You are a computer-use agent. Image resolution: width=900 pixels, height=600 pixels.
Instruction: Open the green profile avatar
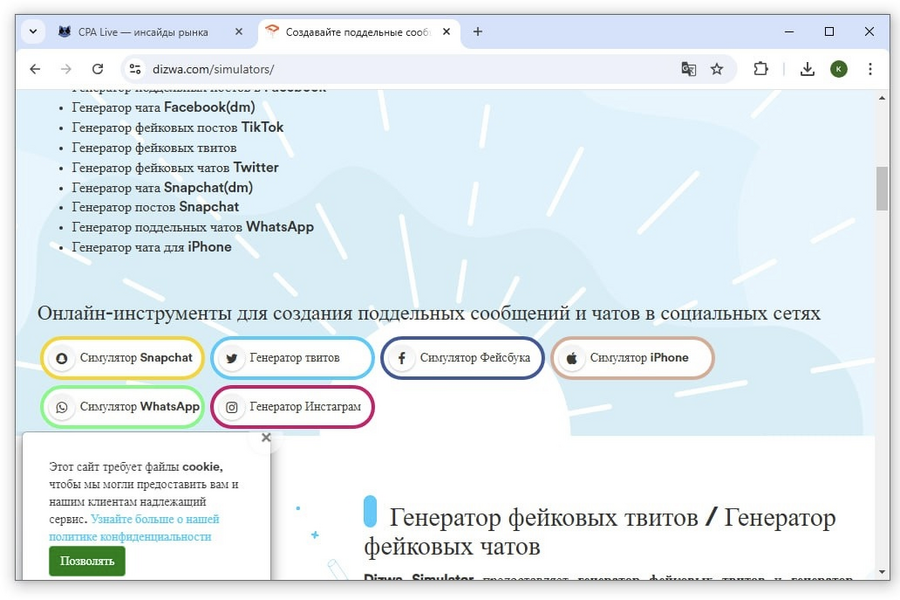coord(839,69)
